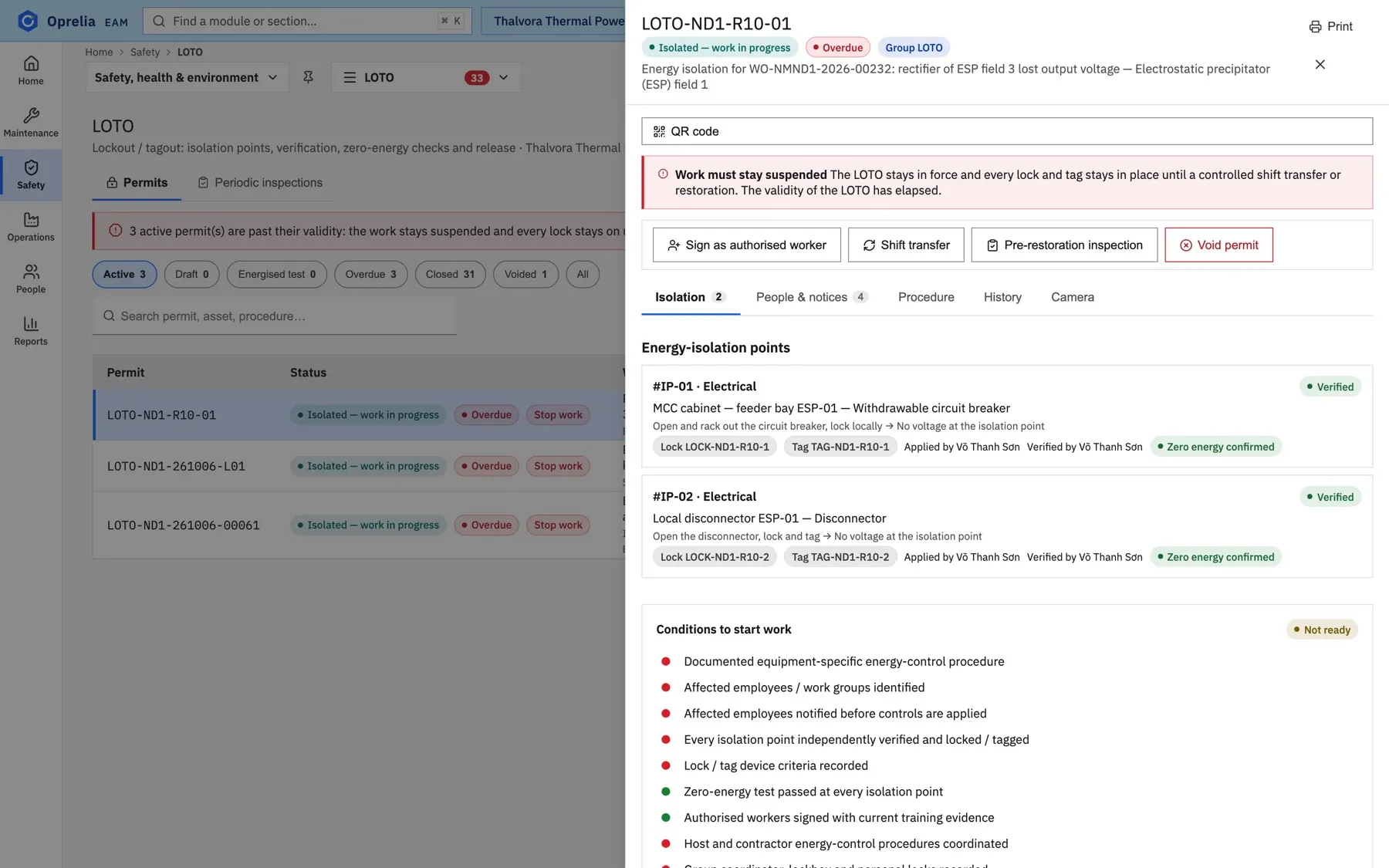This screenshot has width=1389, height=868.
Task: Start Pre-restoration inspection
Action: click(1064, 245)
